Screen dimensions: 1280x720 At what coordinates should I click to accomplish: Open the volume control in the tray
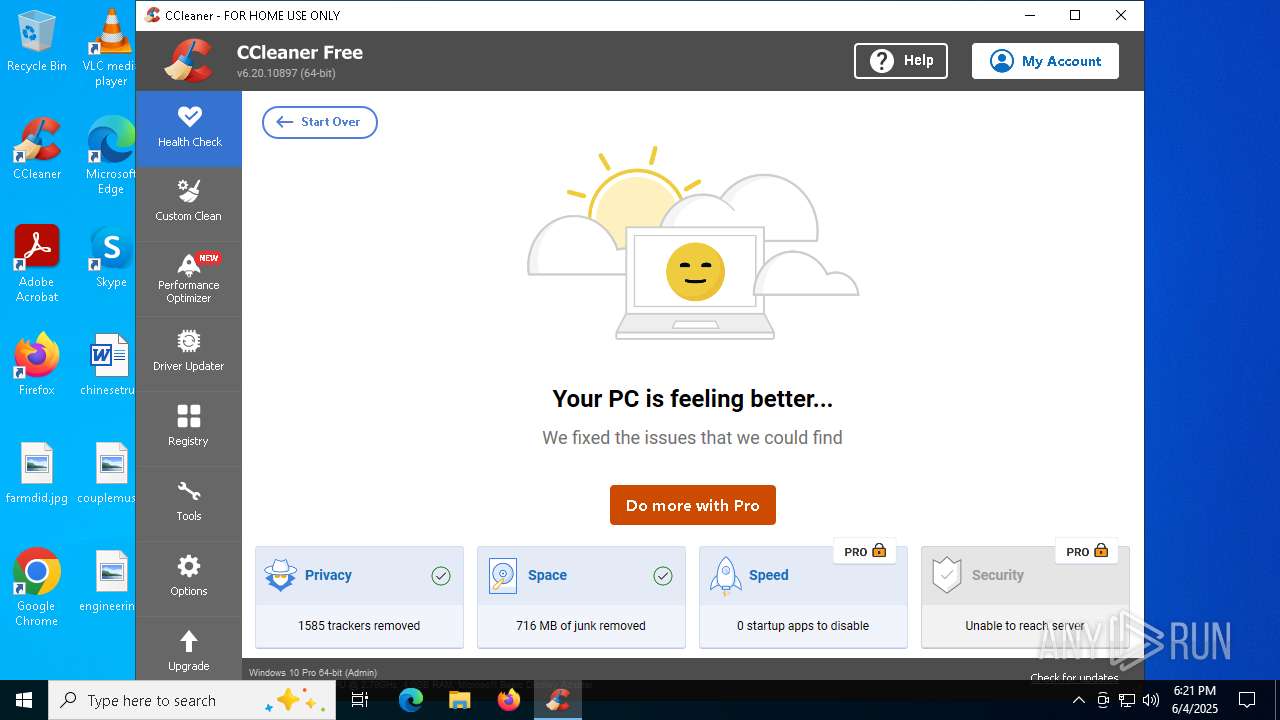click(1151, 700)
